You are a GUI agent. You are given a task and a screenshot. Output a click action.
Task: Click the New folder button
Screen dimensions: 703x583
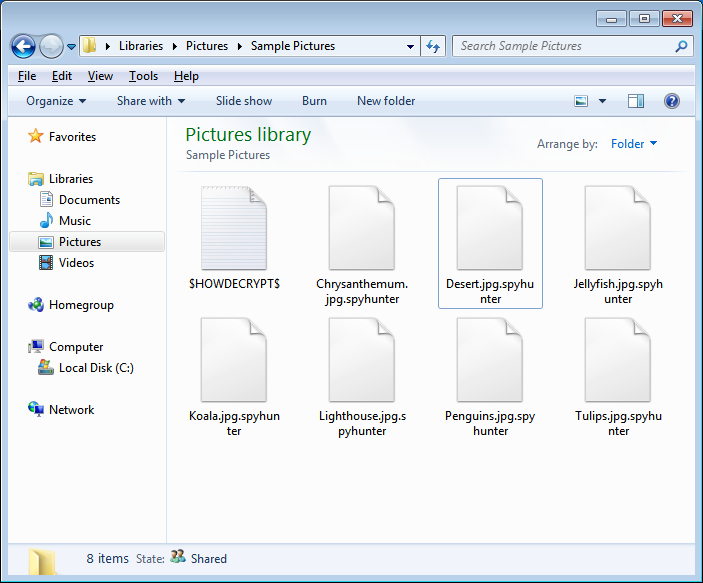pos(386,101)
